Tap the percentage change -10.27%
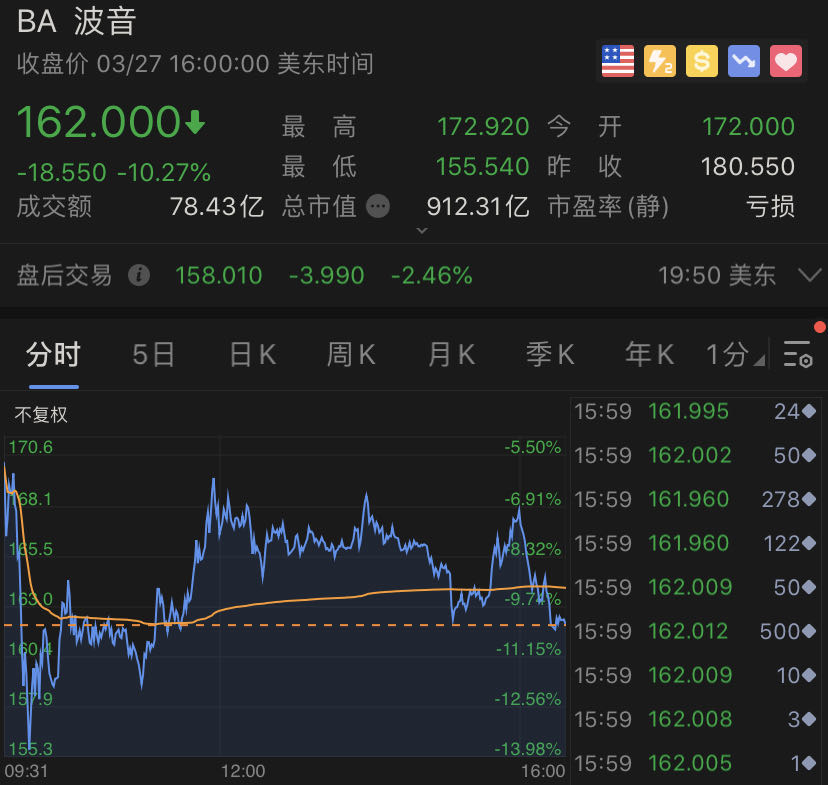 (x=164, y=172)
